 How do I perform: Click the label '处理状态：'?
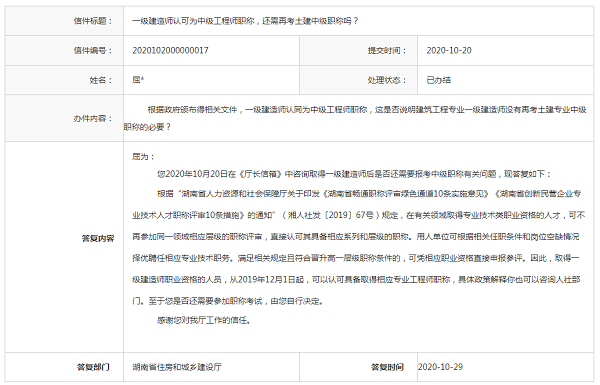coord(387,80)
